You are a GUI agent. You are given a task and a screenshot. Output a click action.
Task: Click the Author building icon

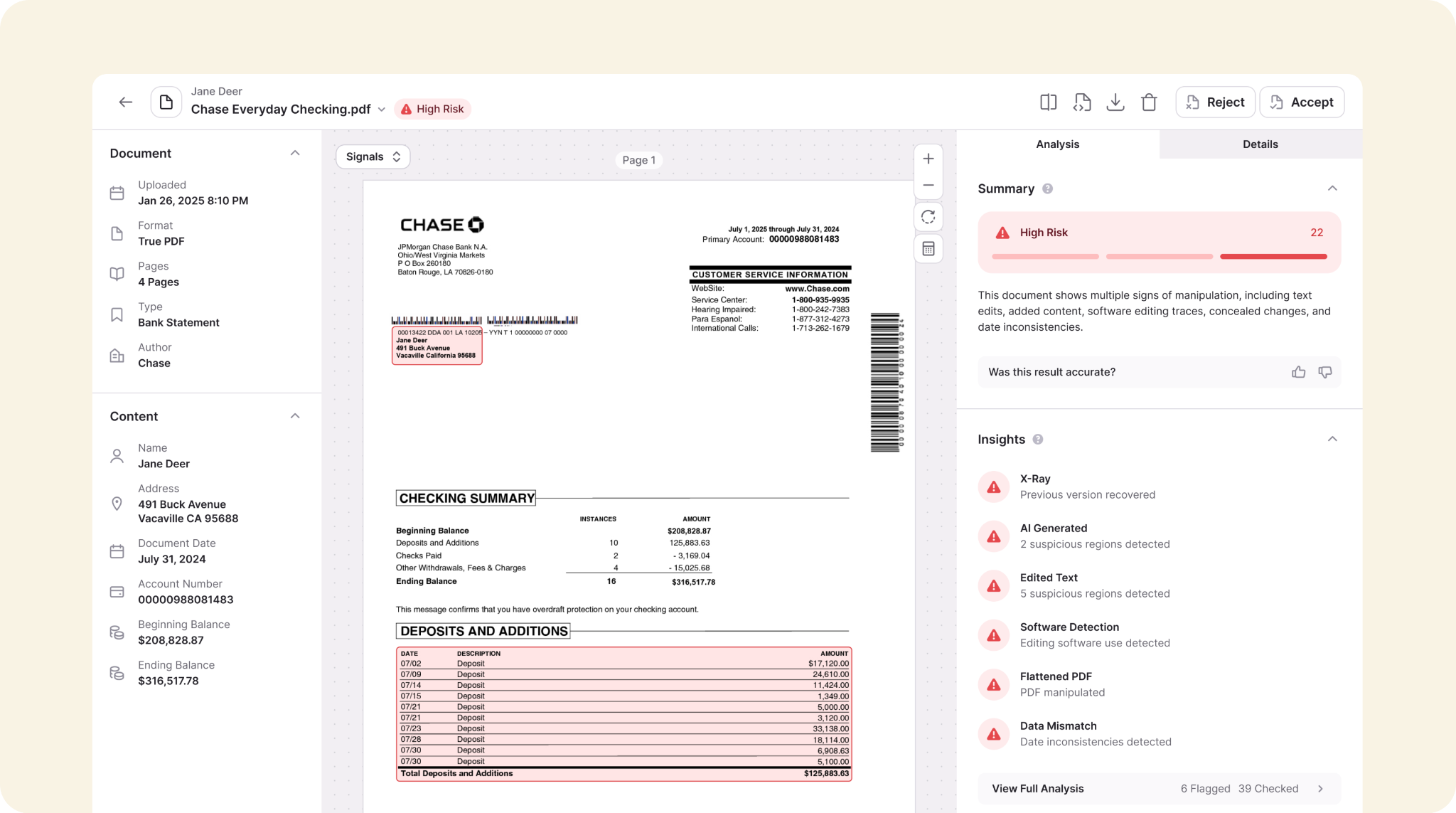[117, 356]
